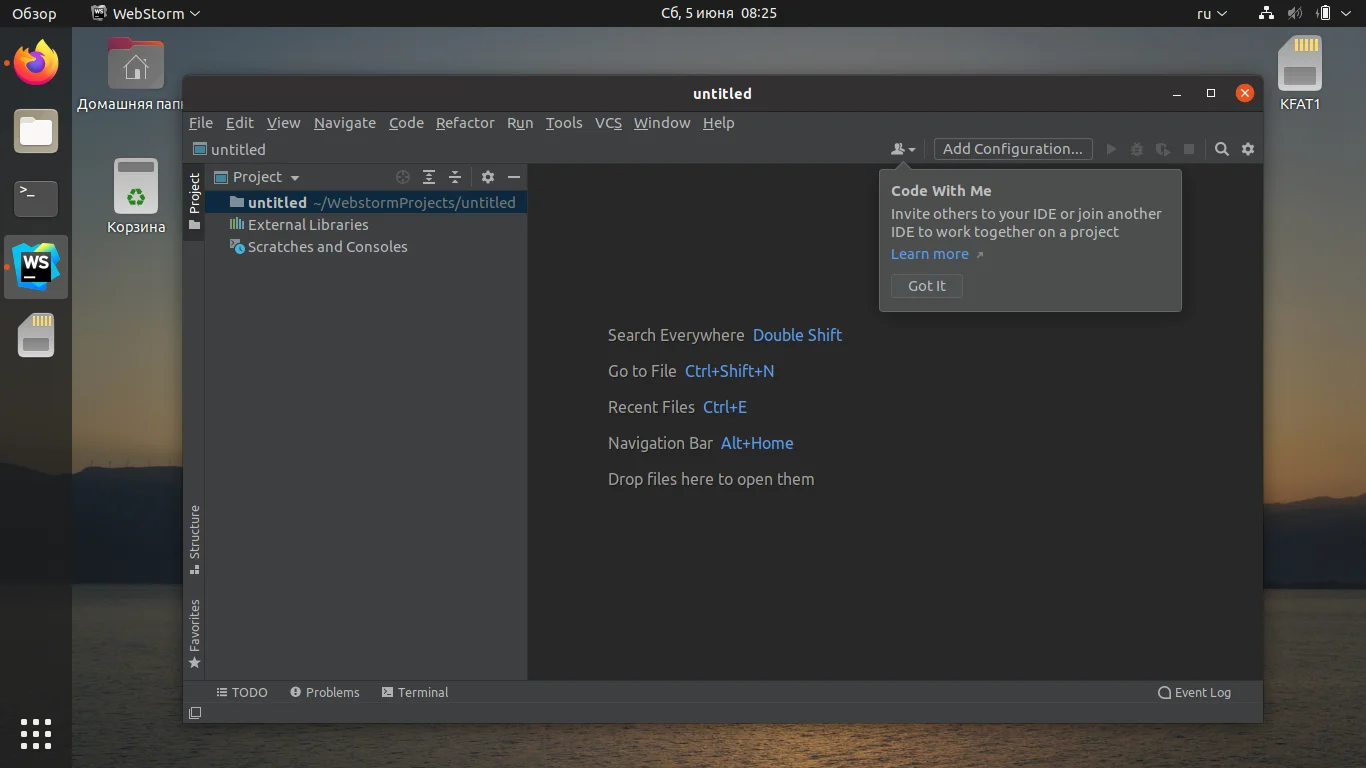Screen dimensions: 1366x768
Task: Open Search Everywhere with the magnifier icon
Action: click(1221, 148)
